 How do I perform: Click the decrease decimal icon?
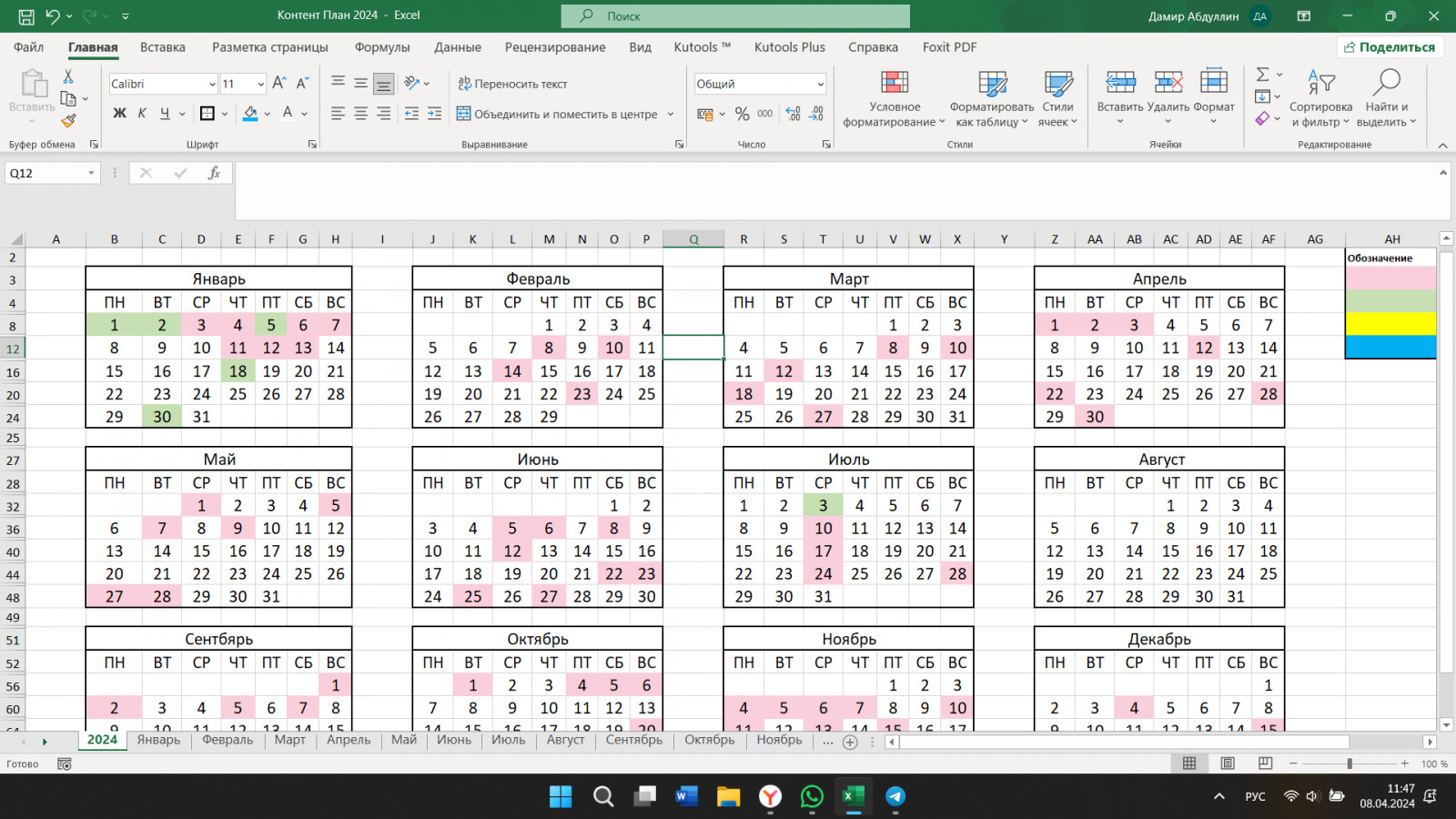coord(816,114)
